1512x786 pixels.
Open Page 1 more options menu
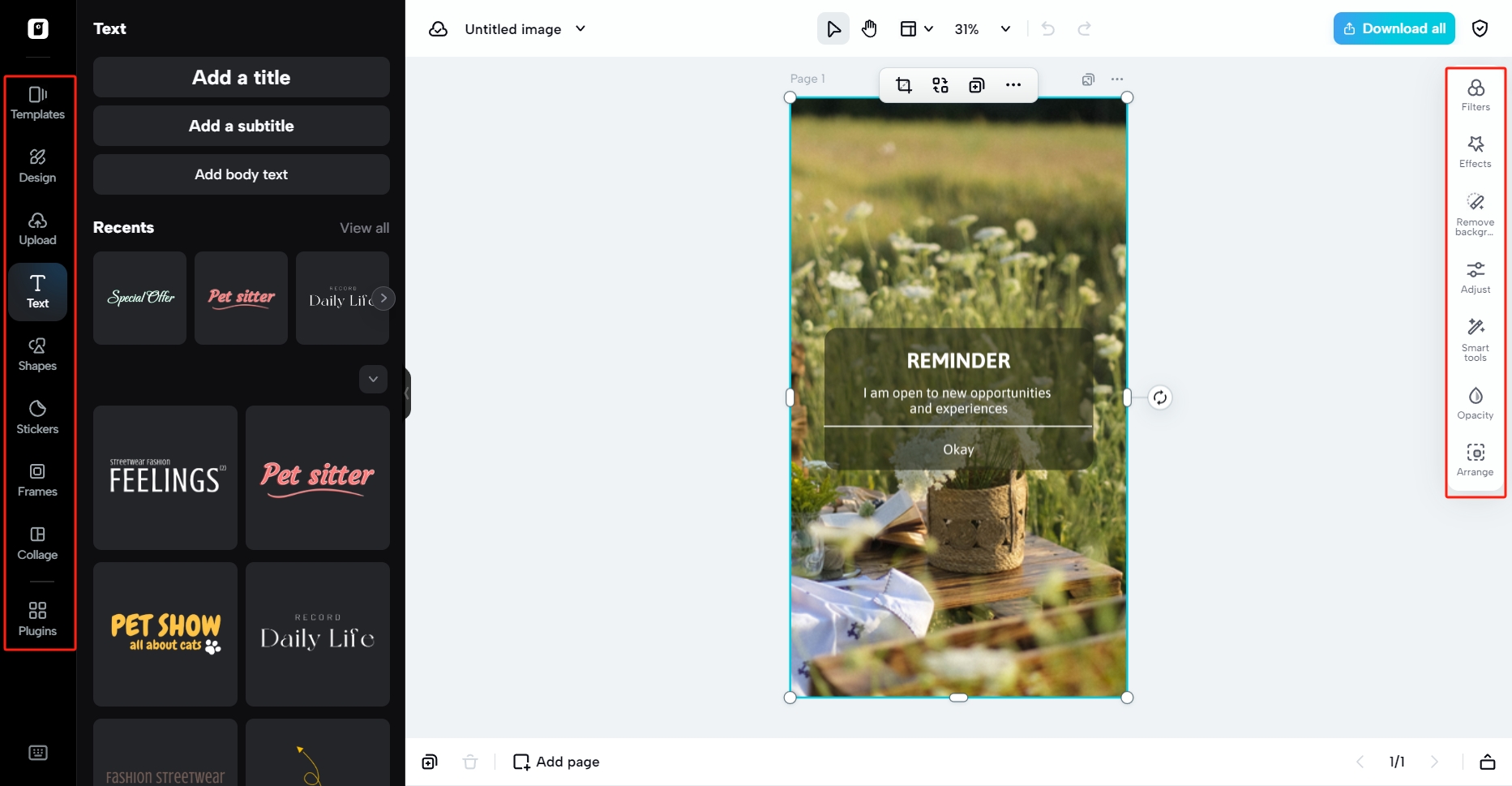[x=1117, y=79]
